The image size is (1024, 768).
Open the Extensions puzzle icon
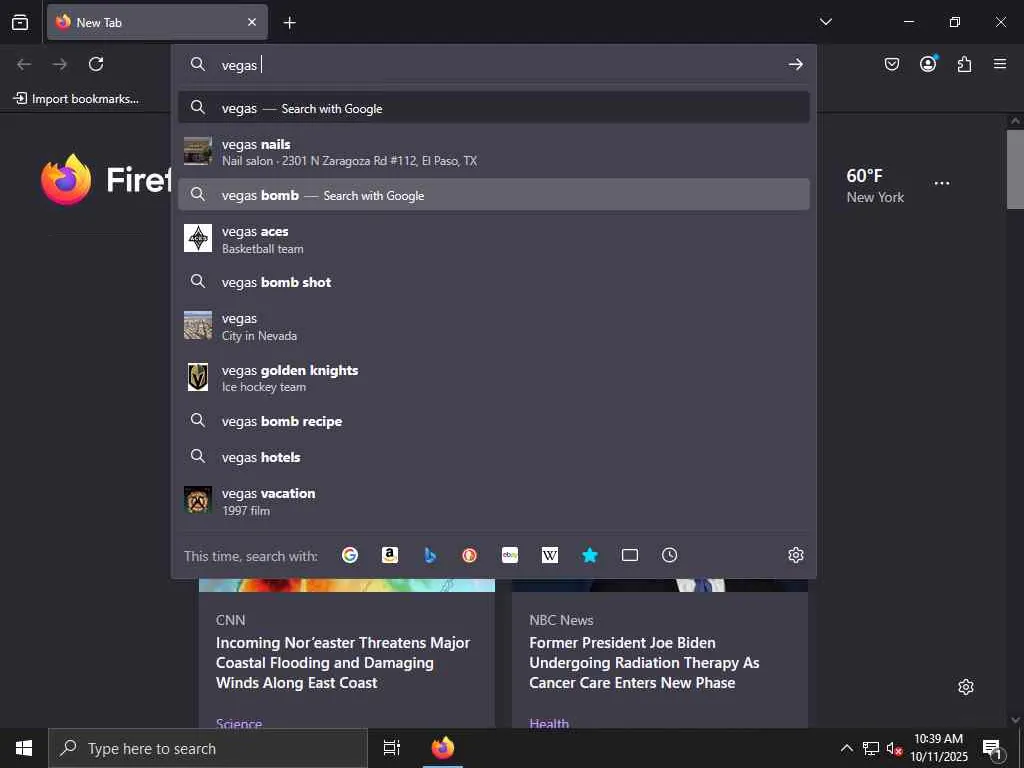click(964, 64)
